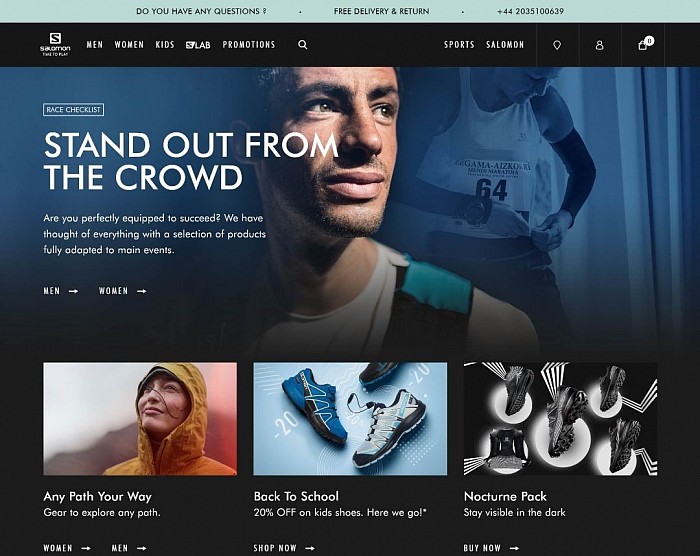Click the S/LAB logo menu item

coord(198,45)
